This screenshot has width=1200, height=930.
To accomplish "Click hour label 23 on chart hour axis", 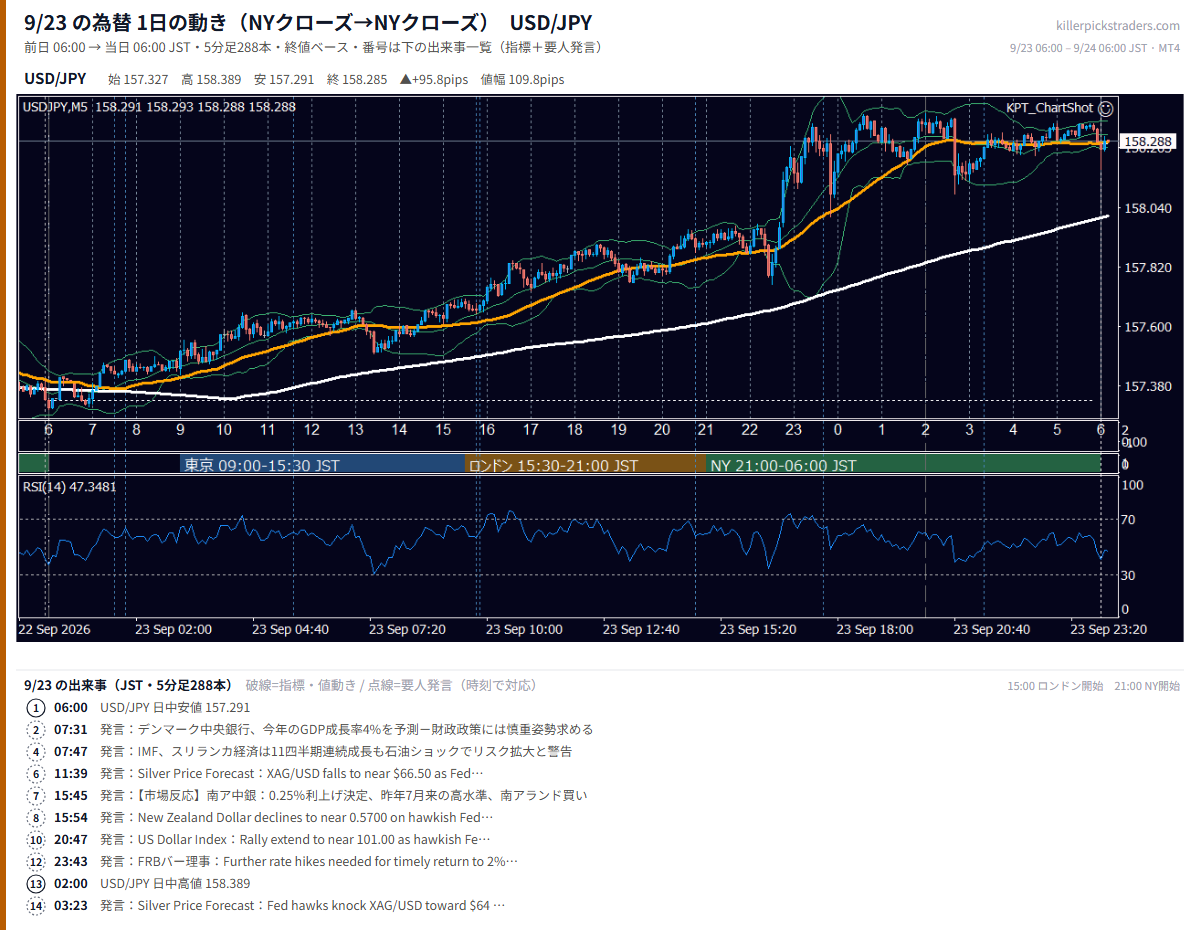I will pyautogui.click(x=794, y=429).
